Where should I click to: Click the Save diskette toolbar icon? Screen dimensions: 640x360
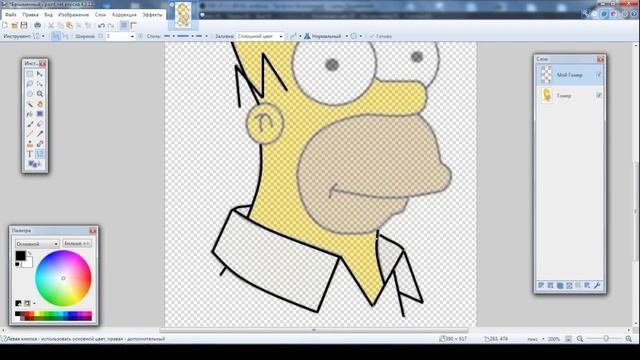24,25
